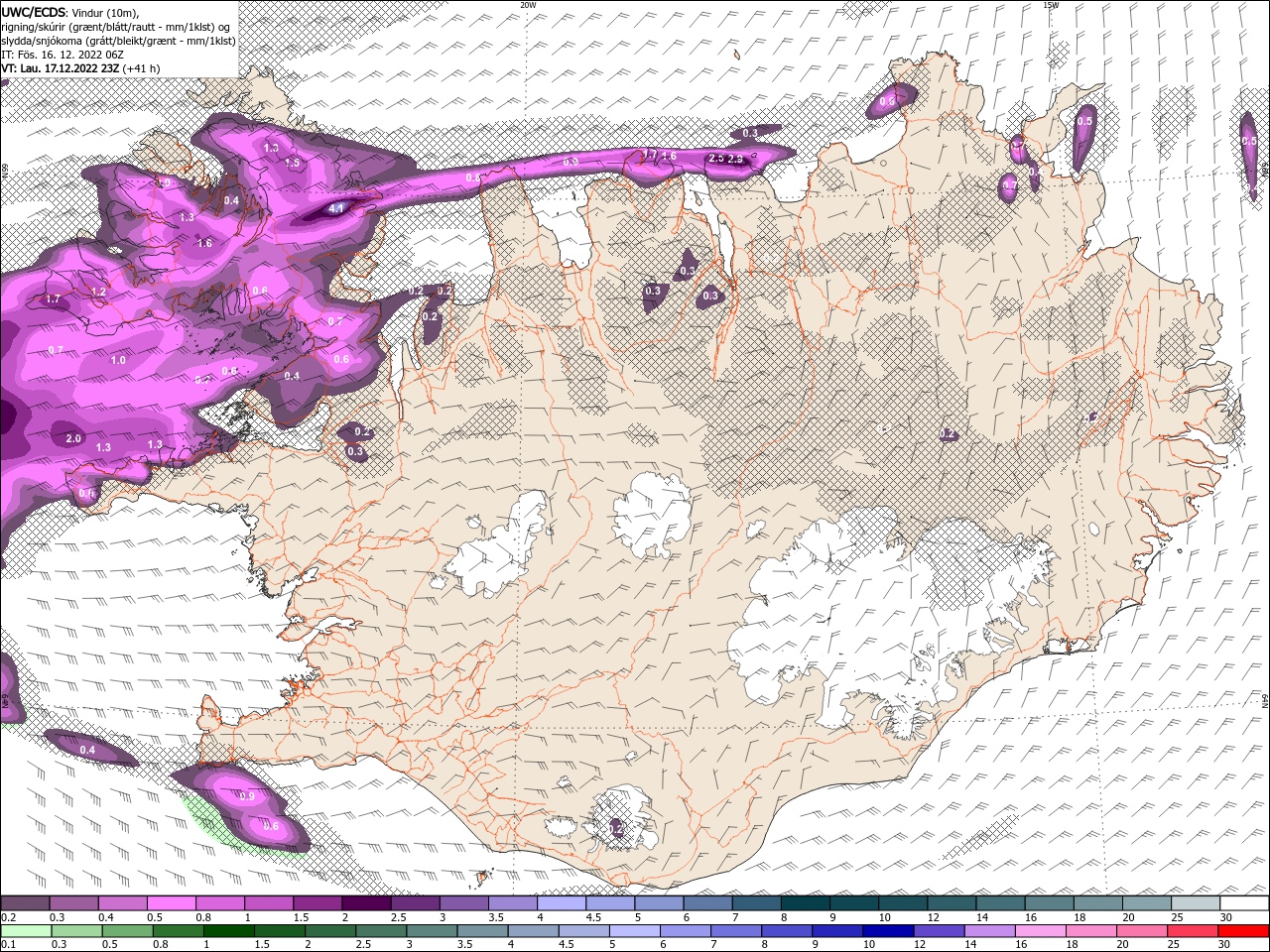Click the deep blue 10 swatch in lower legend
The width and height of the screenshot is (1270, 952).
click(x=888, y=931)
